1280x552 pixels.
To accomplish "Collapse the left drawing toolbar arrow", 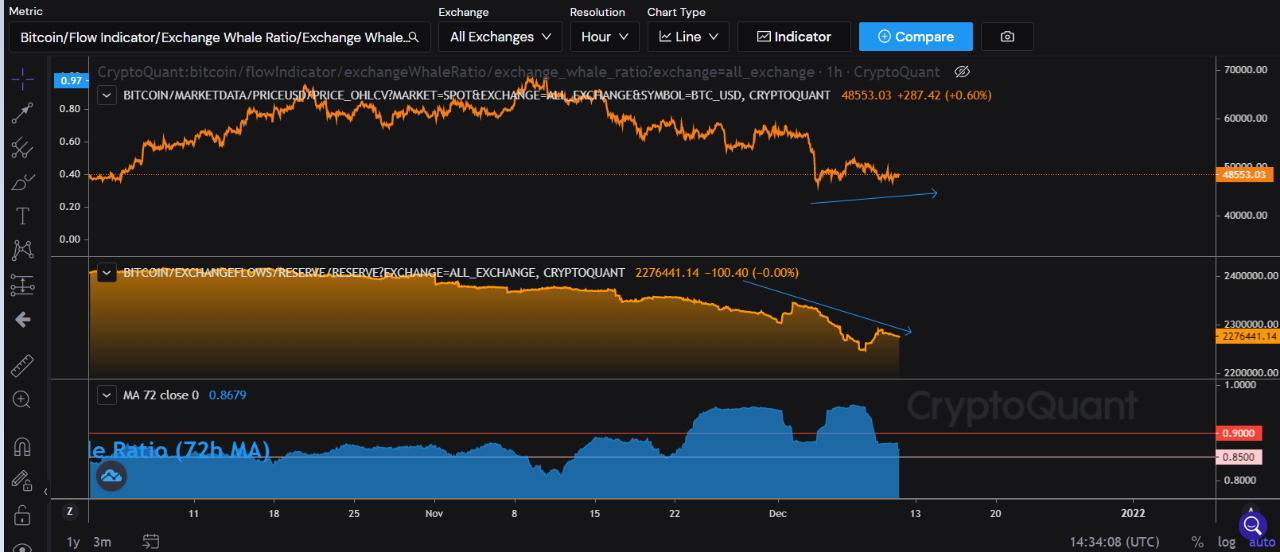I will click(x=45, y=492).
